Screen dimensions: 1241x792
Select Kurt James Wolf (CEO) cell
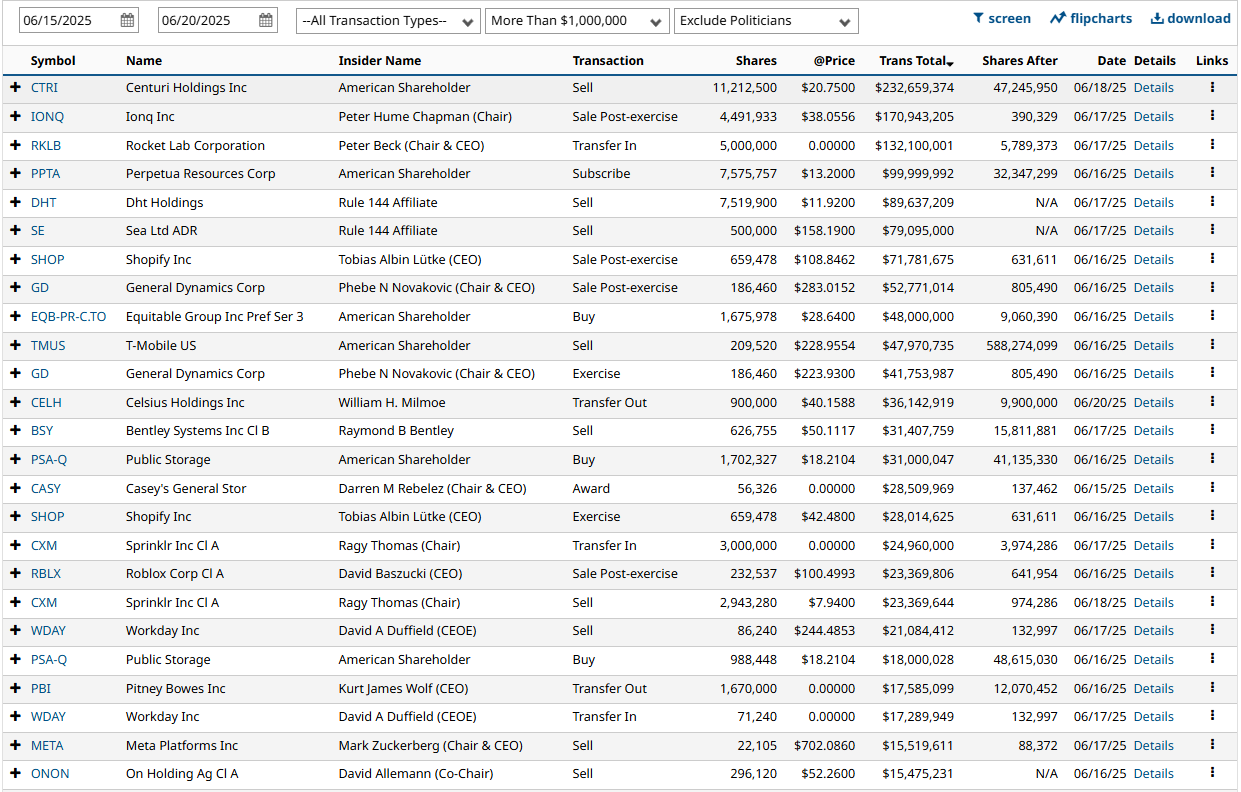[403, 688]
